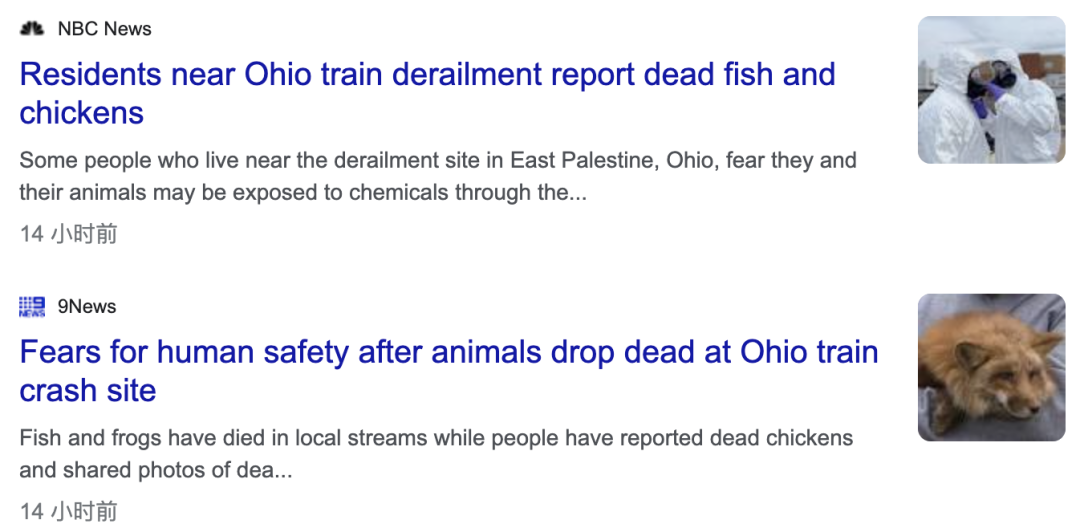Click 'crash site' in the 9News headline

pyautogui.click(x=87, y=390)
